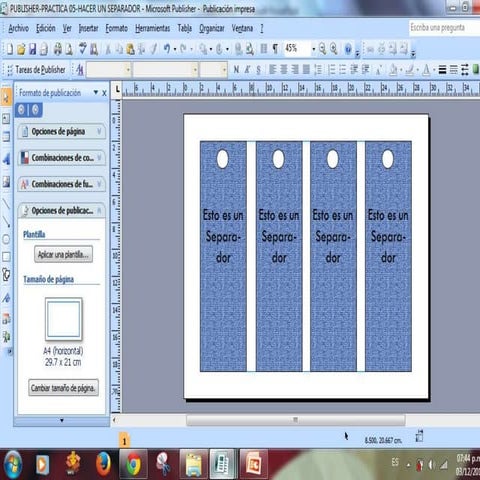Align text to the left
This screenshot has width=480, height=480.
(x=273, y=70)
